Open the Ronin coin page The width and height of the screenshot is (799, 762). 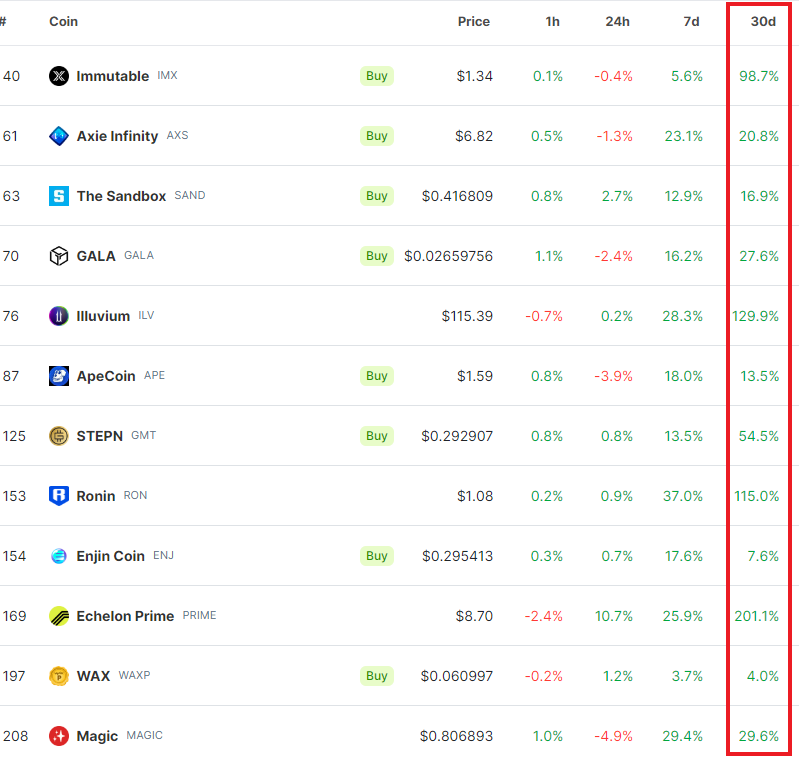coord(96,496)
